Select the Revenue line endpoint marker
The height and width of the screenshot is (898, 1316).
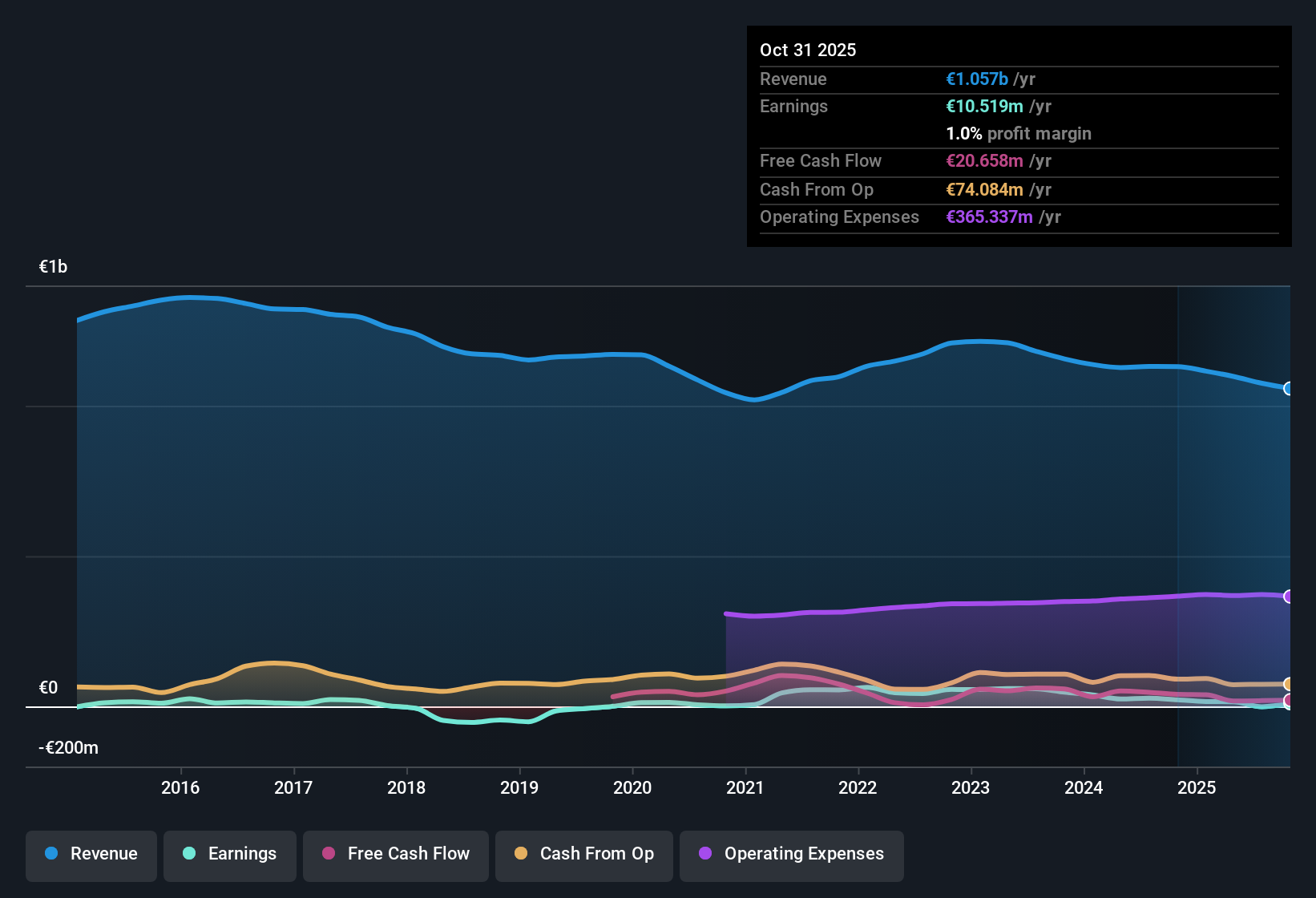click(1288, 389)
